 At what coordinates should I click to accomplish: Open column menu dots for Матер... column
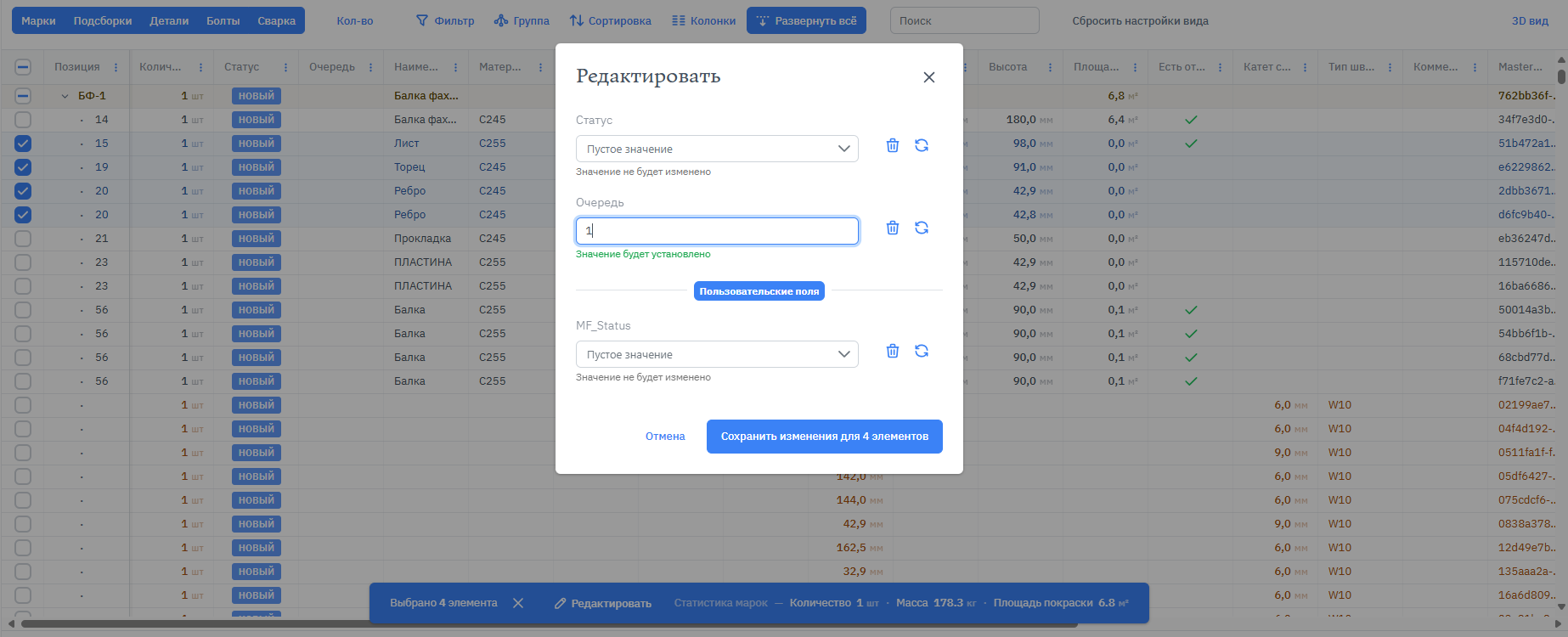pyautogui.click(x=540, y=67)
